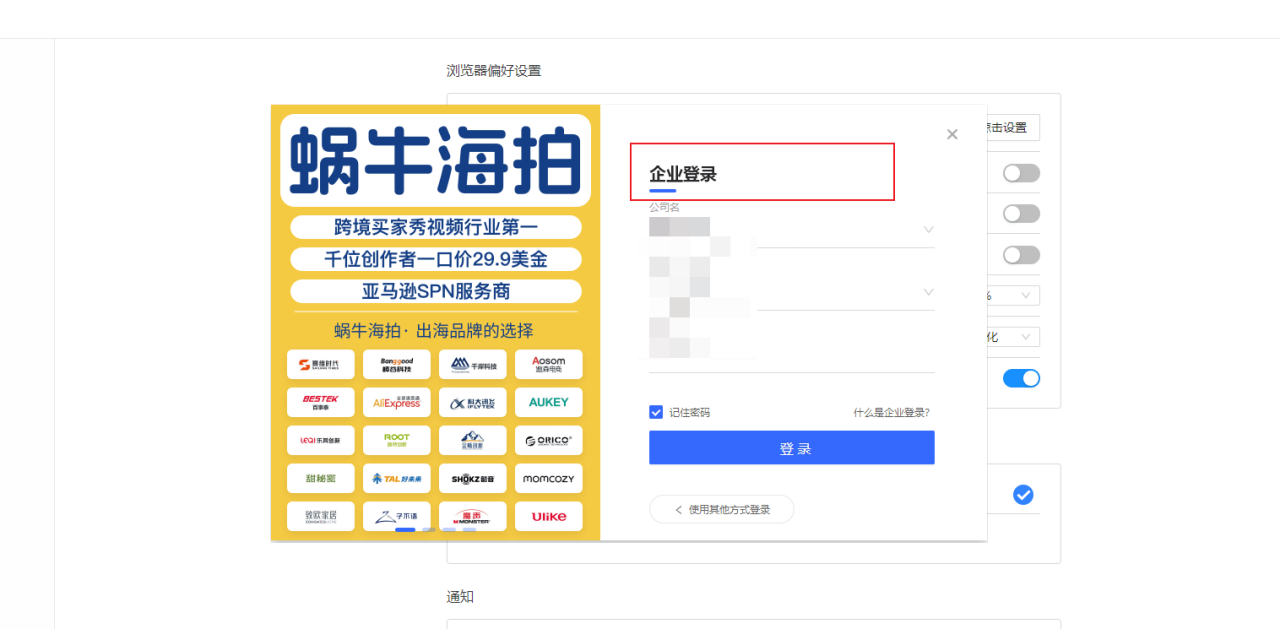Go to the fourth carousel slide dot
The image size is (1280, 629).
pos(469,530)
